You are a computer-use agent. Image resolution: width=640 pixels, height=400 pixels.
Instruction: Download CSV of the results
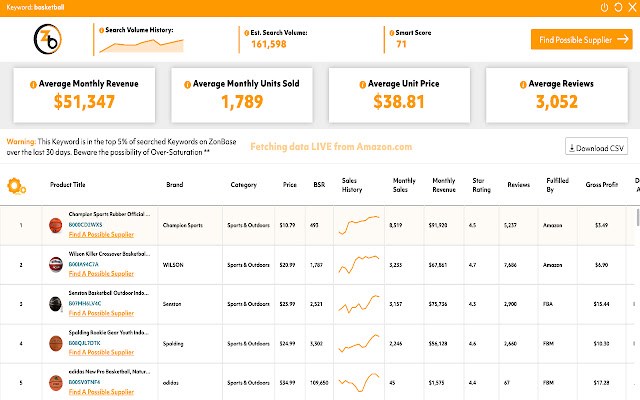coord(597,148)
